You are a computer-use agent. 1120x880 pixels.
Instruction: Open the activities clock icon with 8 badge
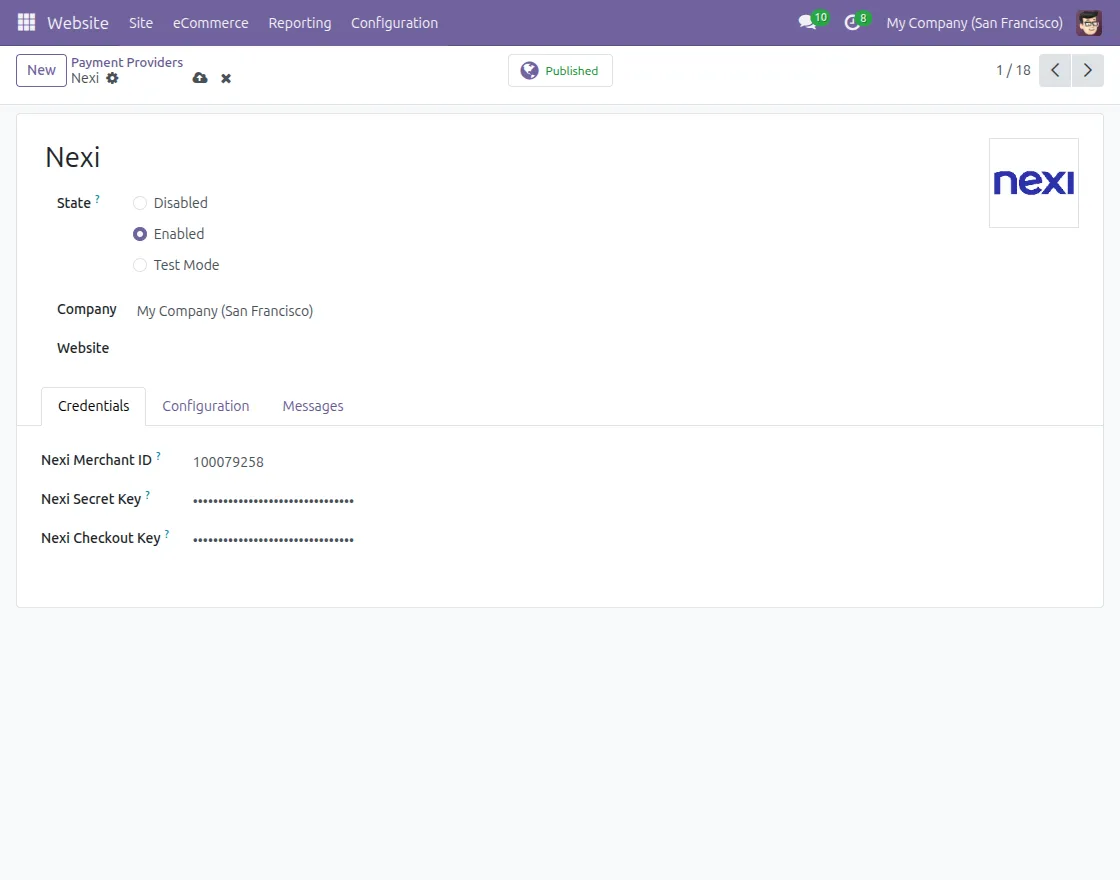click(x=856, y=22)
